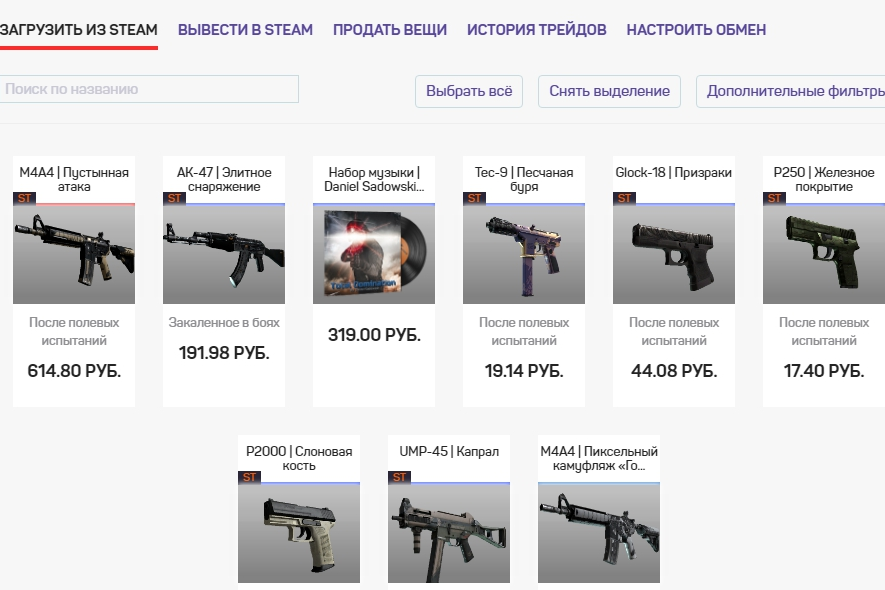Select the UMP-45 Капрал submachine gun image
The image size is (885, 590).
(449, 533)
